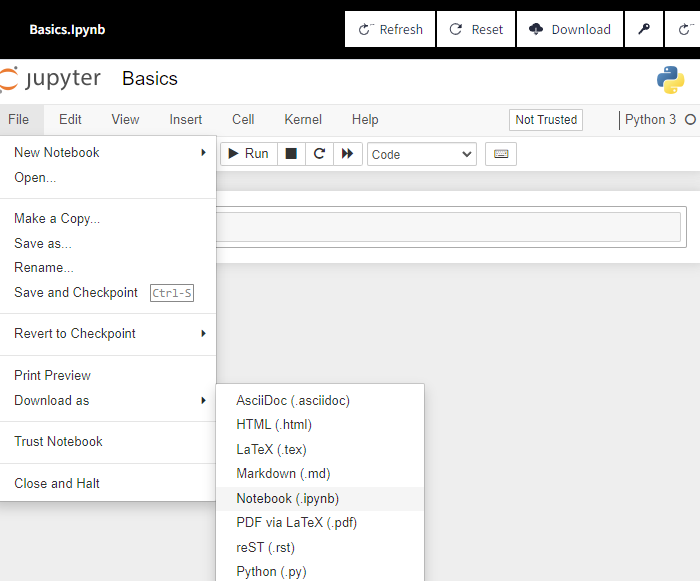The image size is (700, 581).
Task: Expand the New Notebook submenu
Action: [x=108, y=153]
